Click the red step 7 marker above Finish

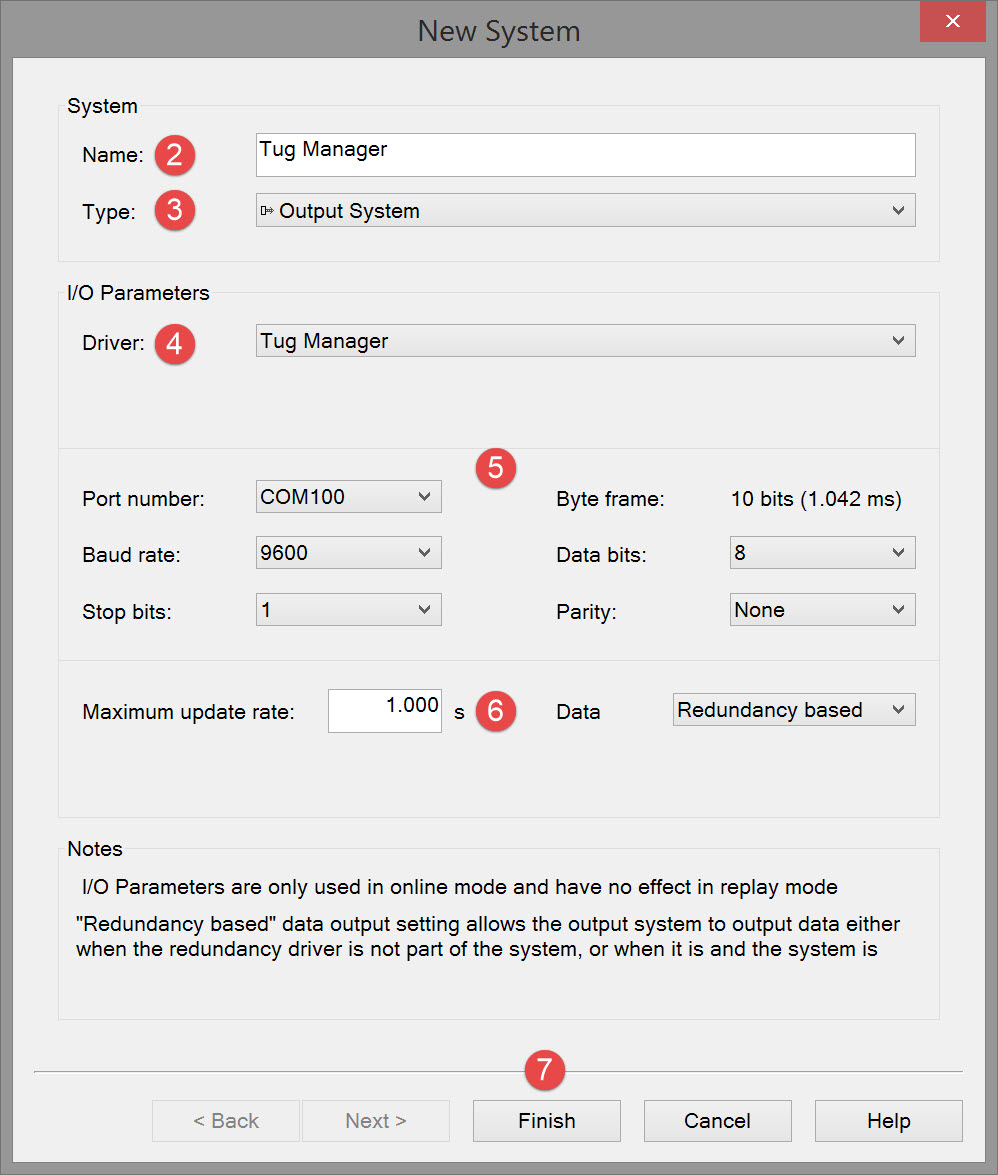pos(545,1069)
